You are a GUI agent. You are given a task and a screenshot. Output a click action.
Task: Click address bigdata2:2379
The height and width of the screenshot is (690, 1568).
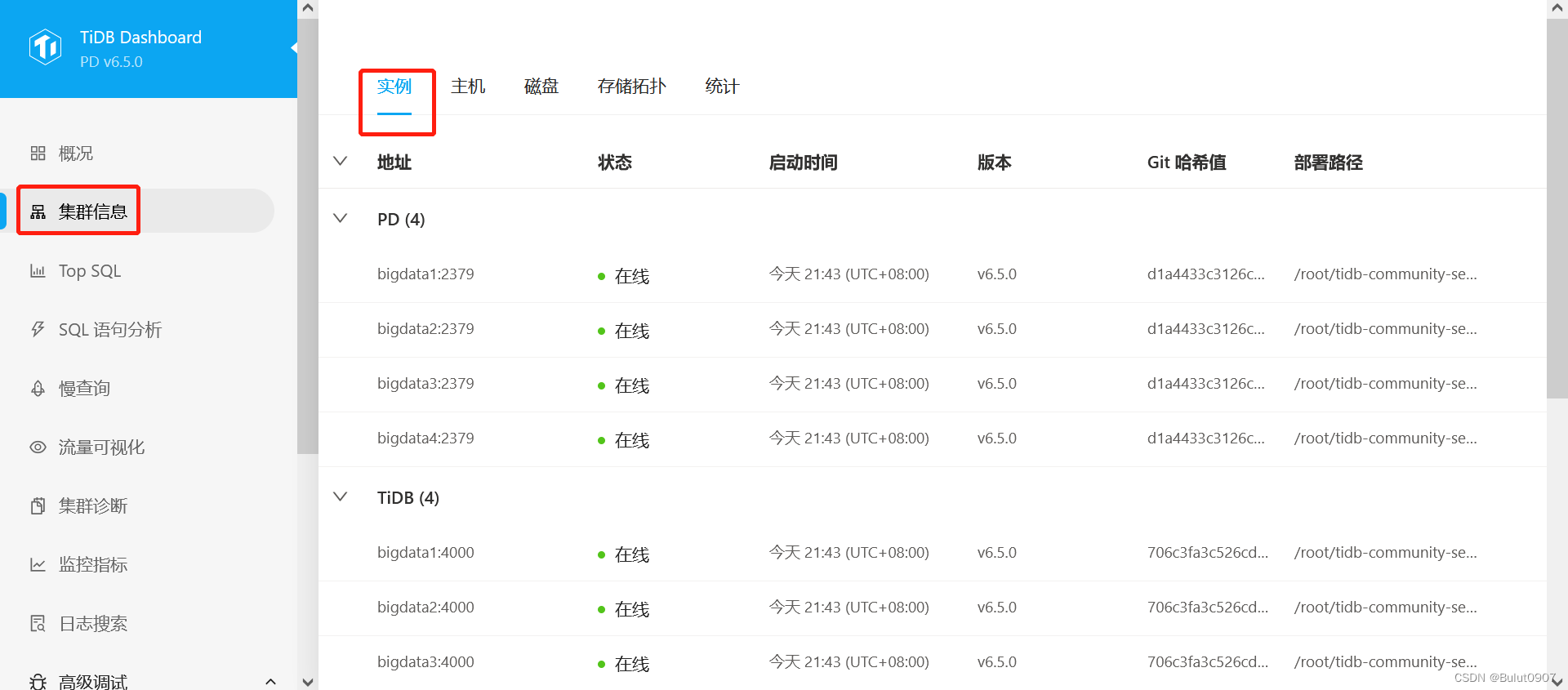[425, 329]
